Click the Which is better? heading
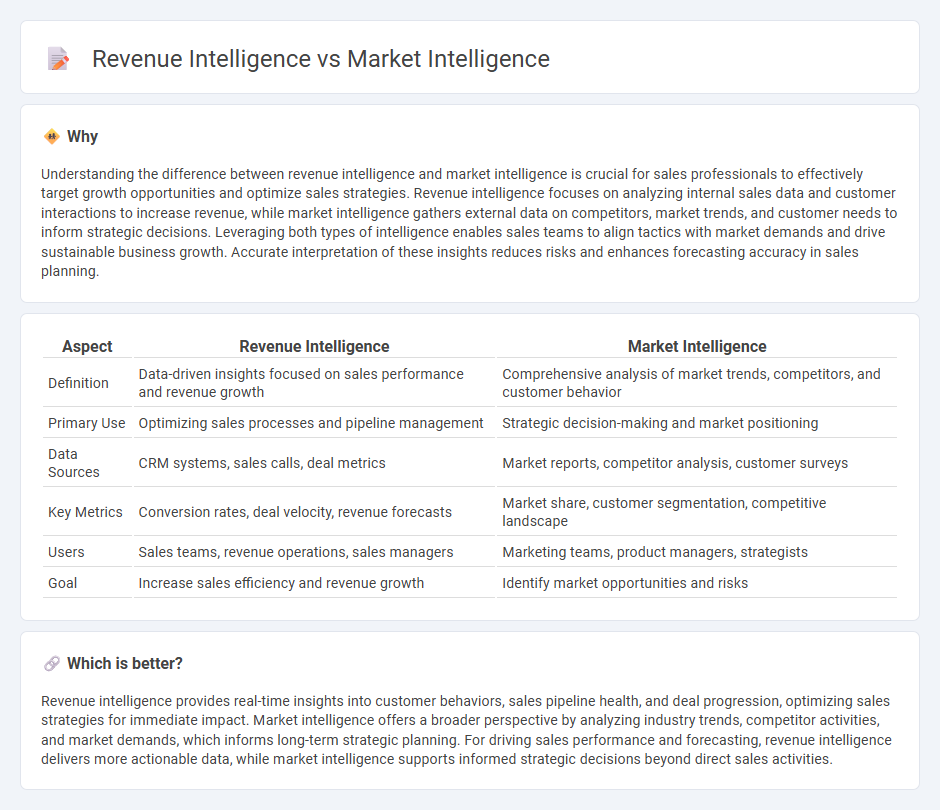This screenshot has width=940, height=810. click(125, 664)
